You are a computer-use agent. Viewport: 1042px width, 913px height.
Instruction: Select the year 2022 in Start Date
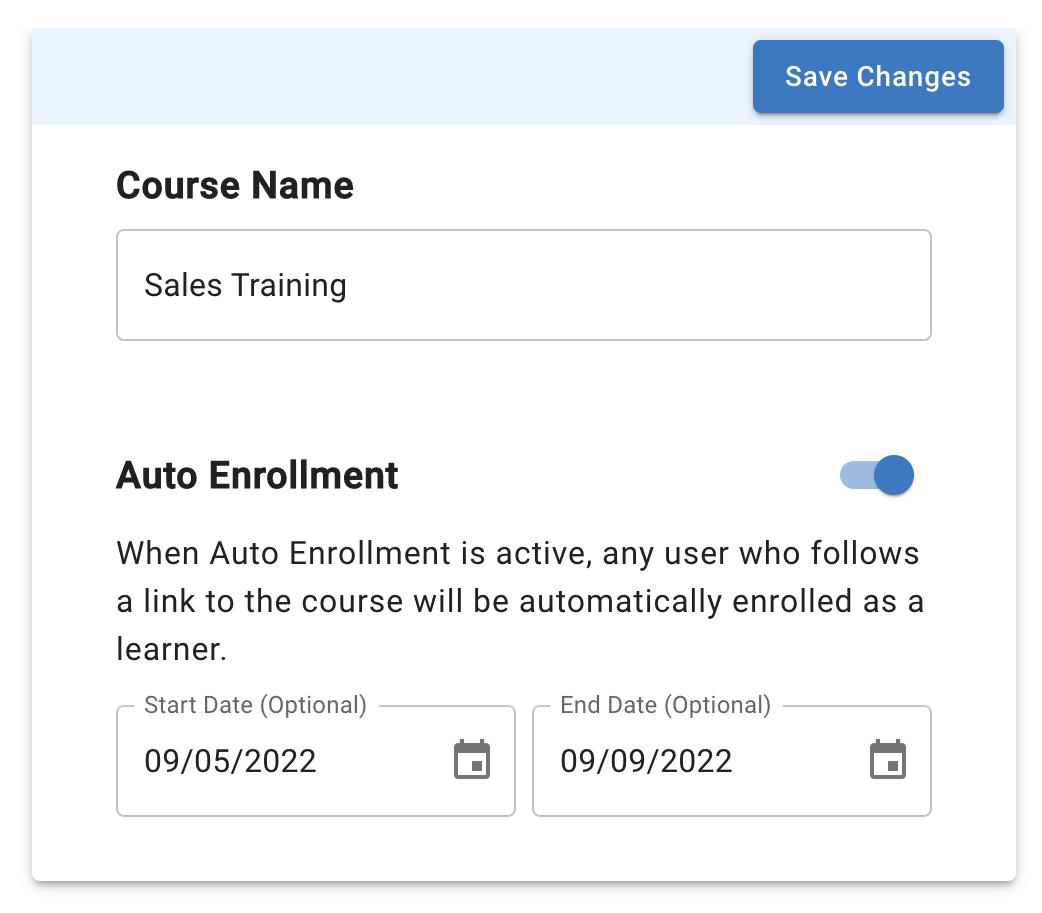pos(281,762)
